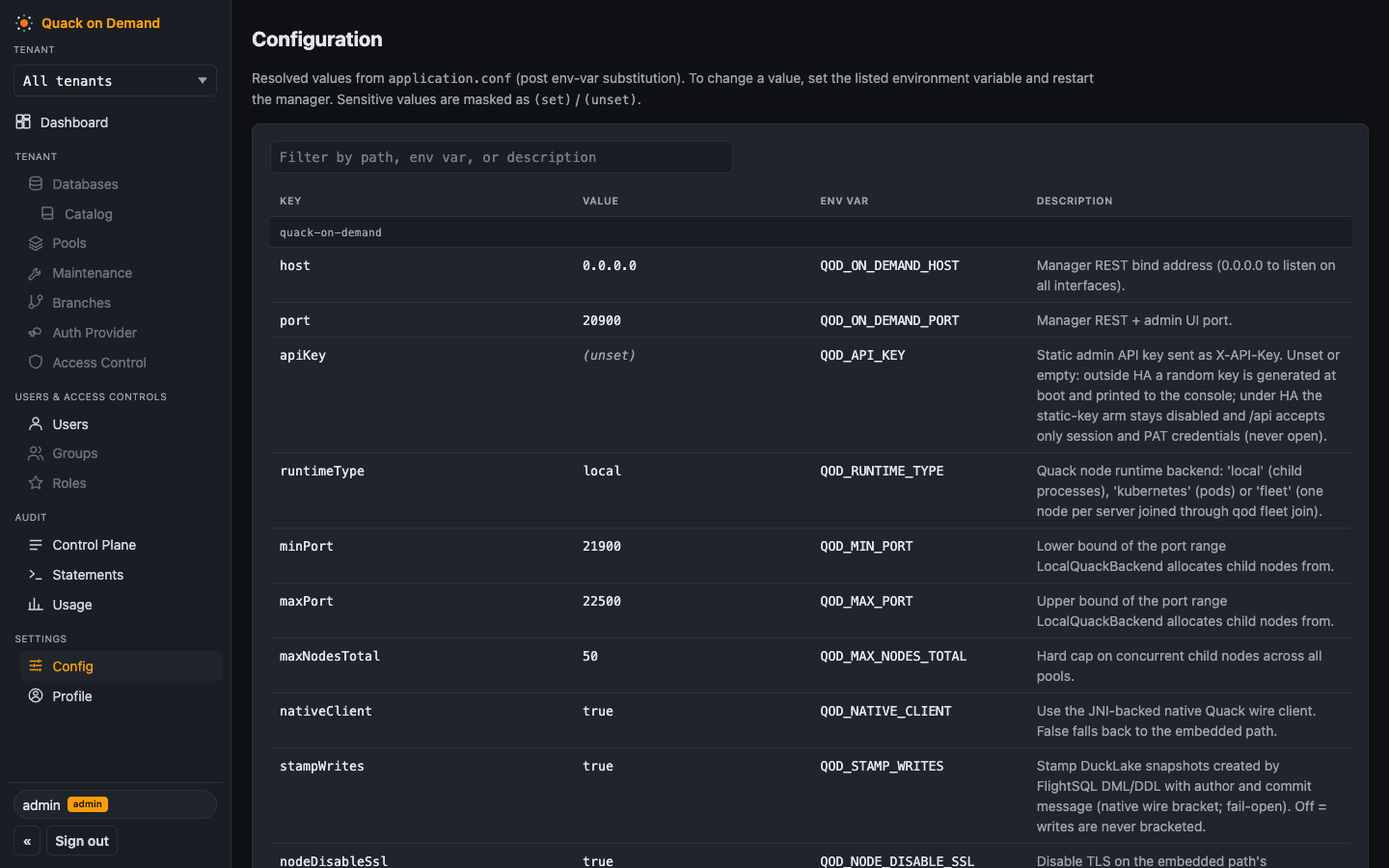Focus the config filter input field
The width and height of the screenshot is (1389, 868).
(502, 157)
